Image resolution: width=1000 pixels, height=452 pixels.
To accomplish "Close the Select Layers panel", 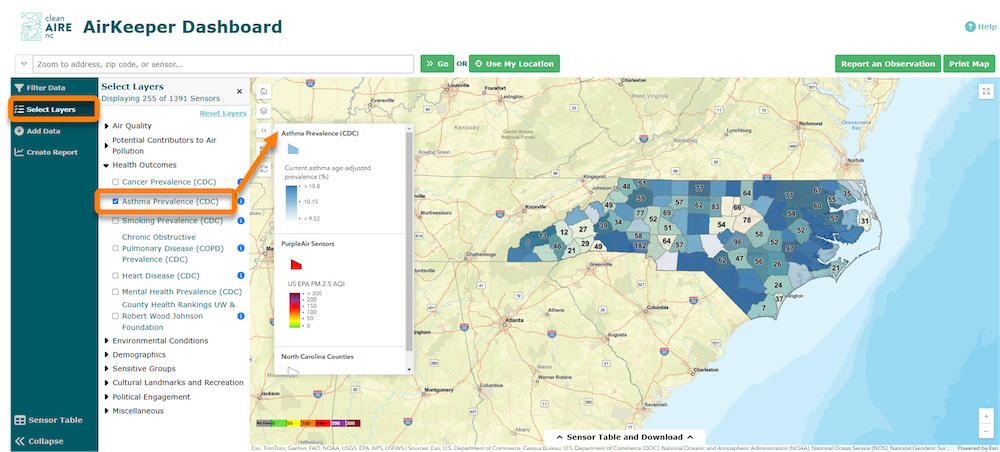I will pyautogui.click(x=239, y=91).
